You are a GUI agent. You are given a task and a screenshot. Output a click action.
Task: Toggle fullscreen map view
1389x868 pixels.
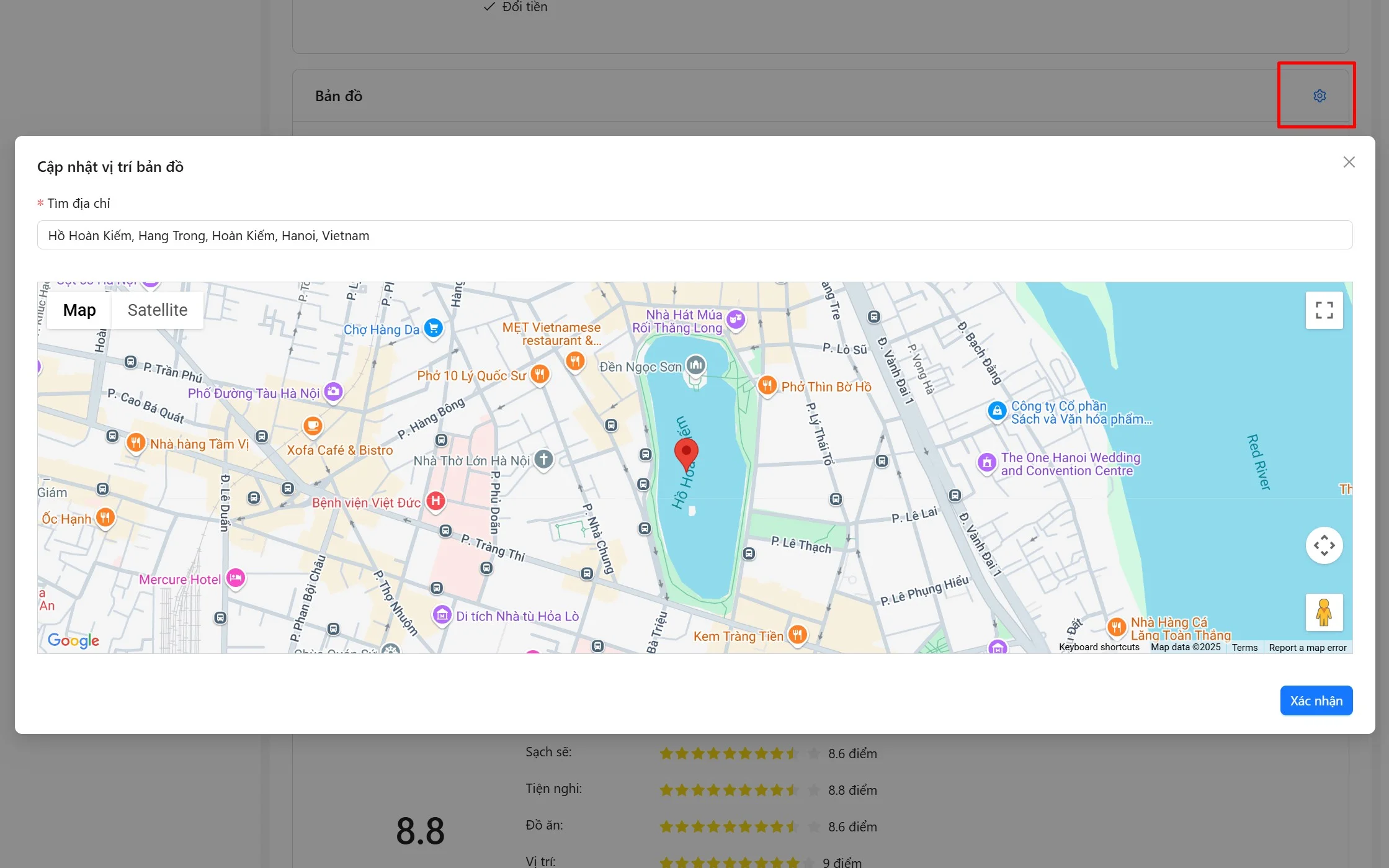click(x=1324, y=310)
